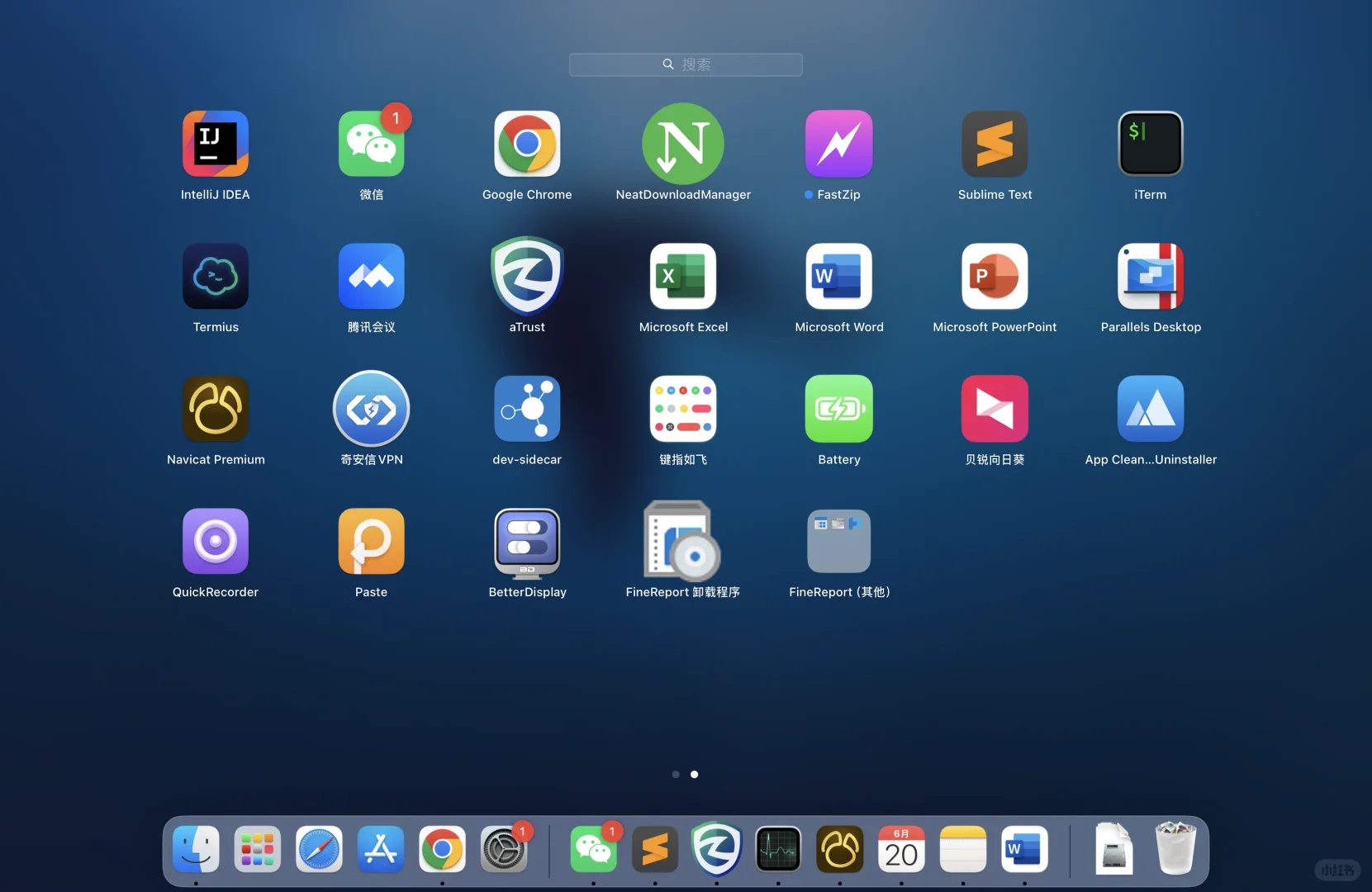
Task: Open Google Chrome in the Launchpad grid
Action: 527,144
